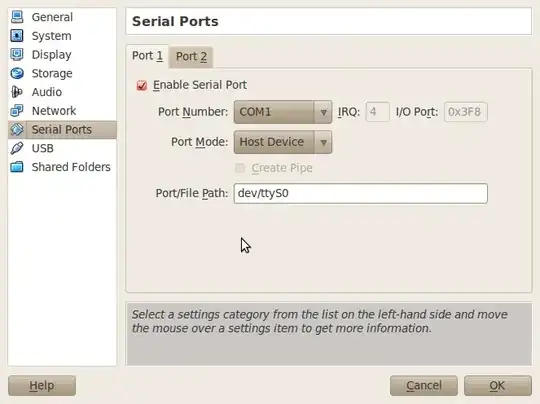Click the Help button
Image resolution: width=540 pixels, height=404 pixels.
pyautogui.click(x=42, y=385)
